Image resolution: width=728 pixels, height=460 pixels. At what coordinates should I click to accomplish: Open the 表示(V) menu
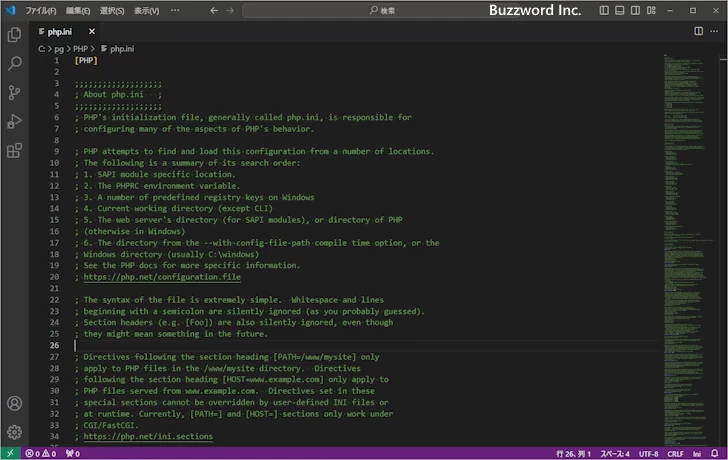coord(147,11)
